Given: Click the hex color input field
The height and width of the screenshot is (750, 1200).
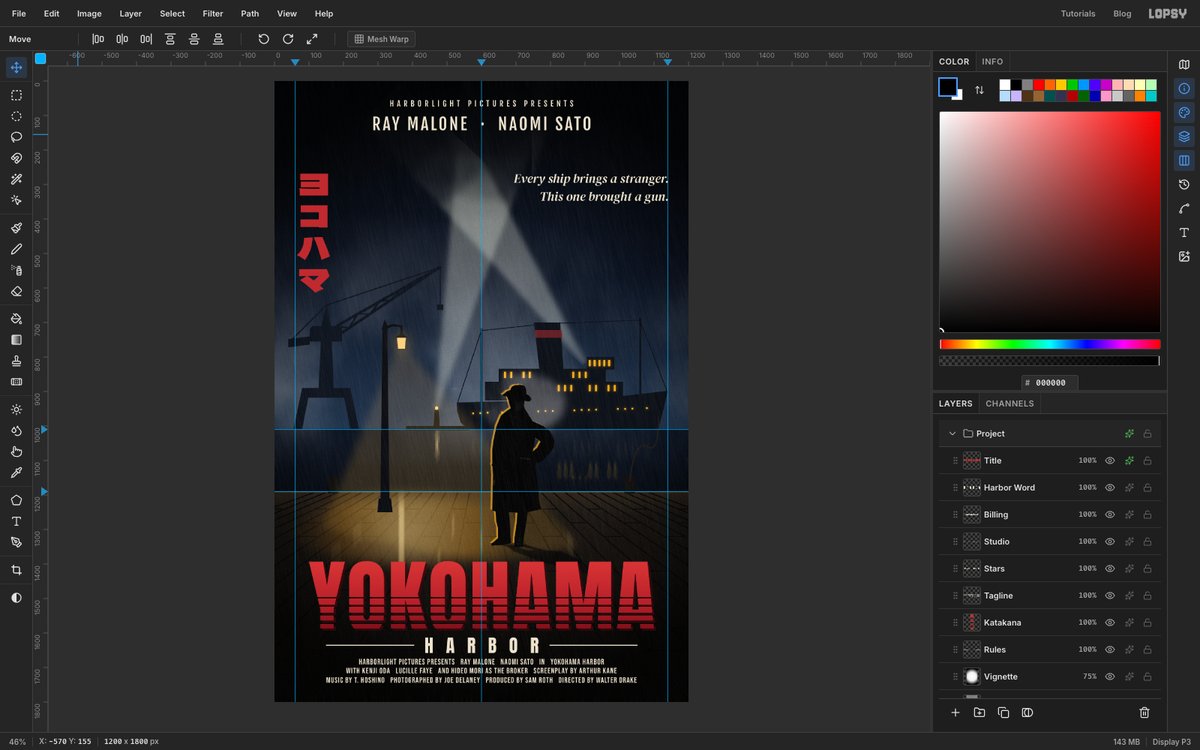Looking at the screenshot, I should tap(1050, 383).
